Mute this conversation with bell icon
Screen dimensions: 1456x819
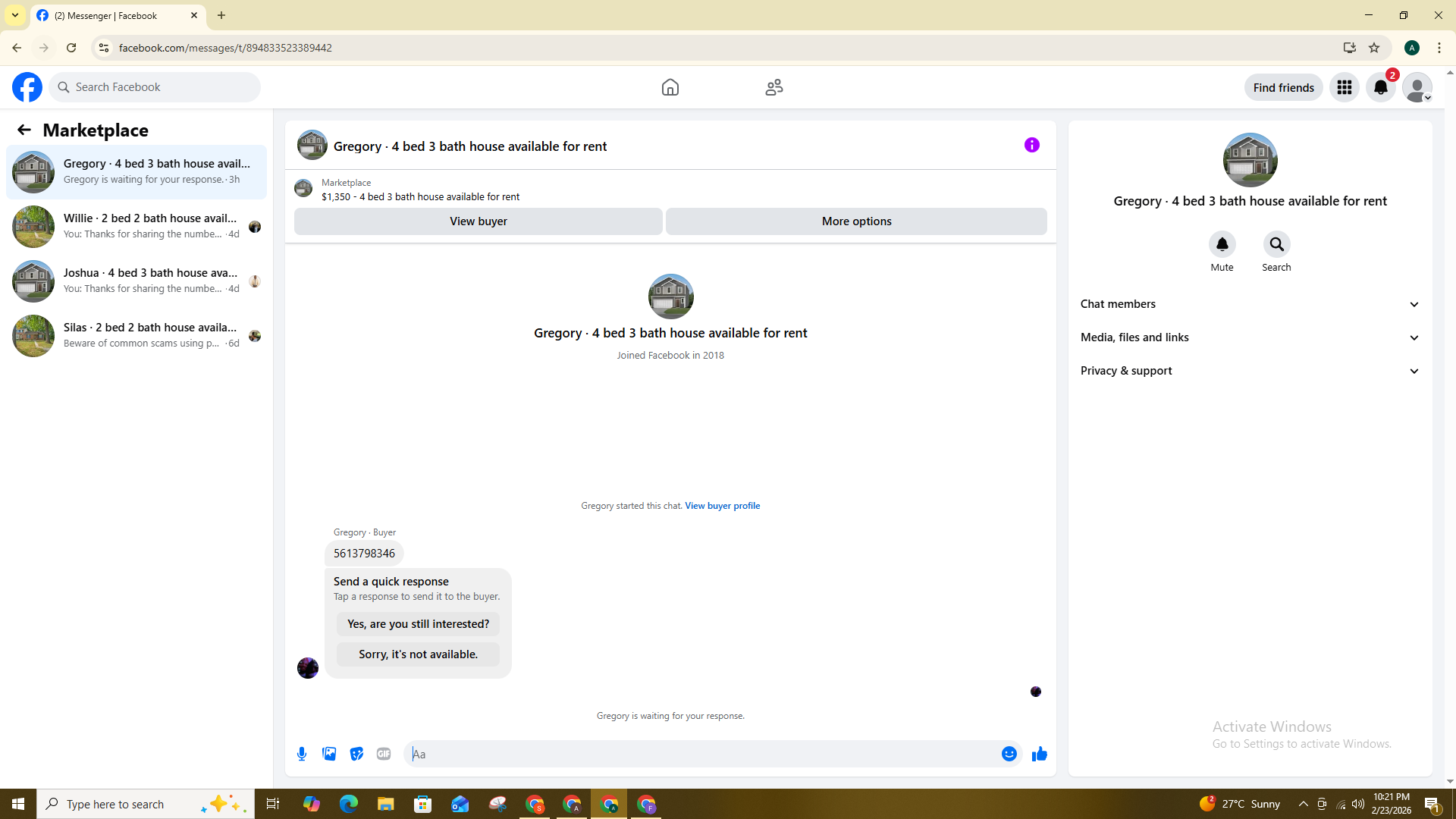pyautogui.click(x=1222, y=244)
